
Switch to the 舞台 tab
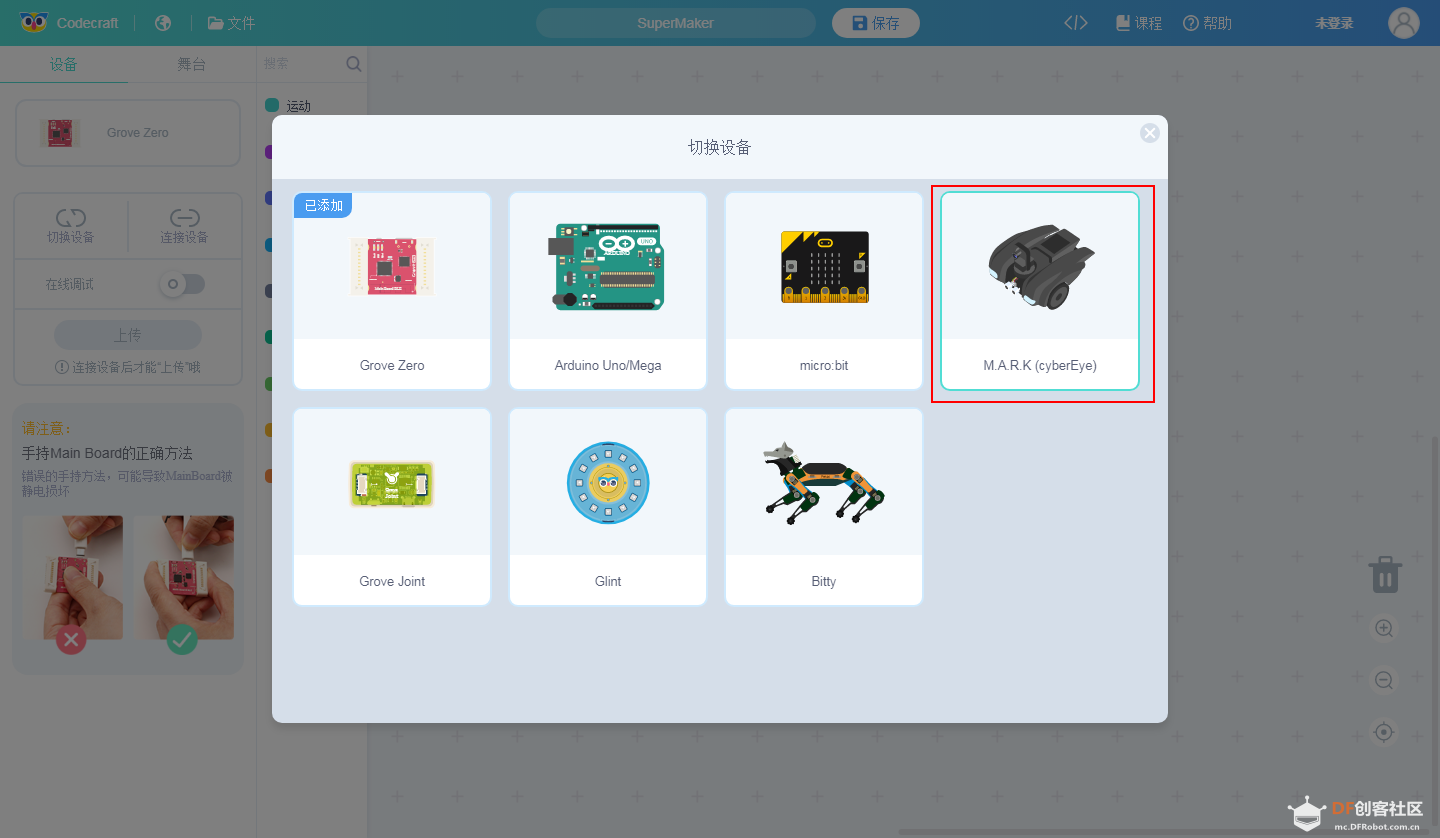[x=191, y=64]
